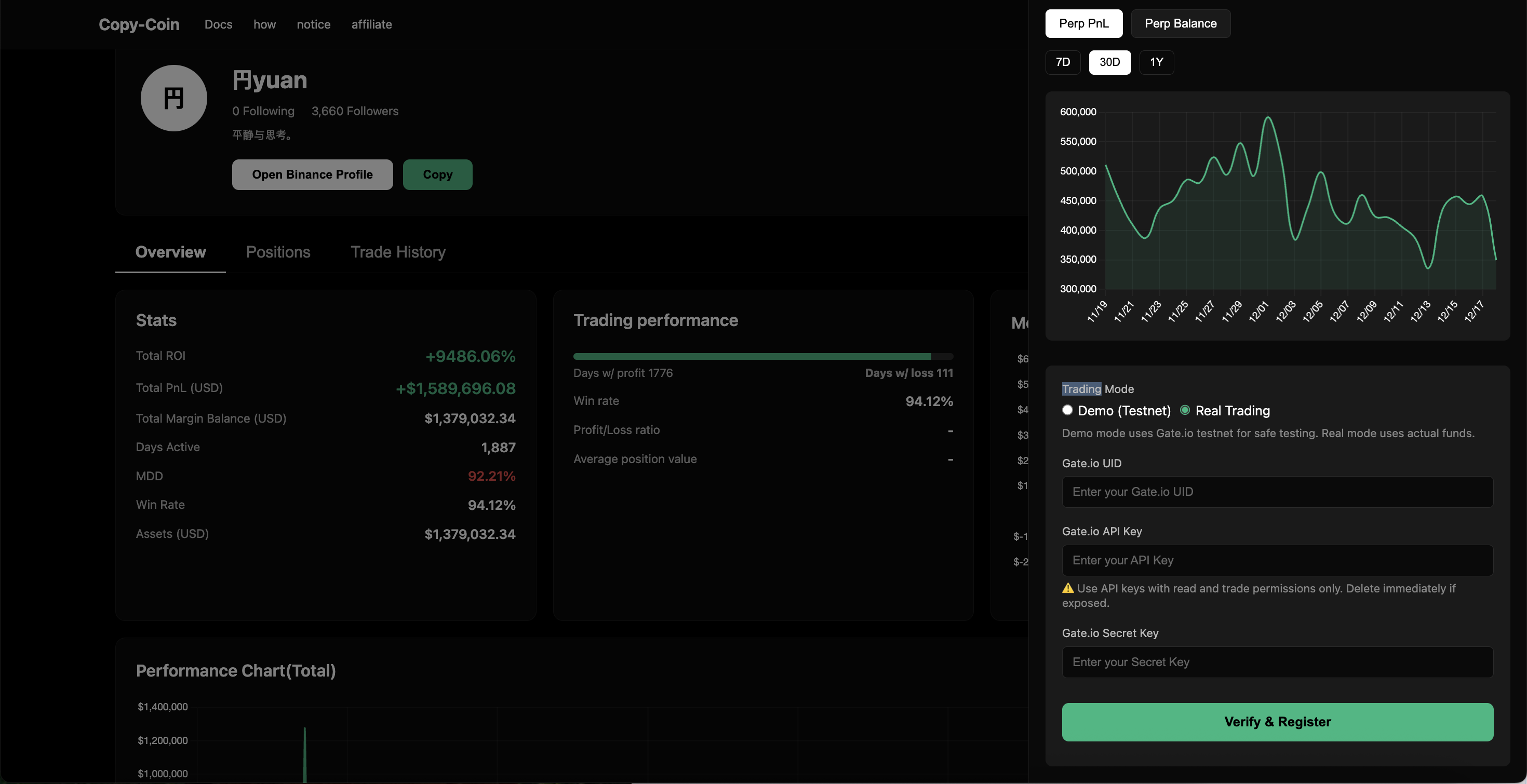
Task: Click the warning triangle beside API key notice
Action: 1067,588
